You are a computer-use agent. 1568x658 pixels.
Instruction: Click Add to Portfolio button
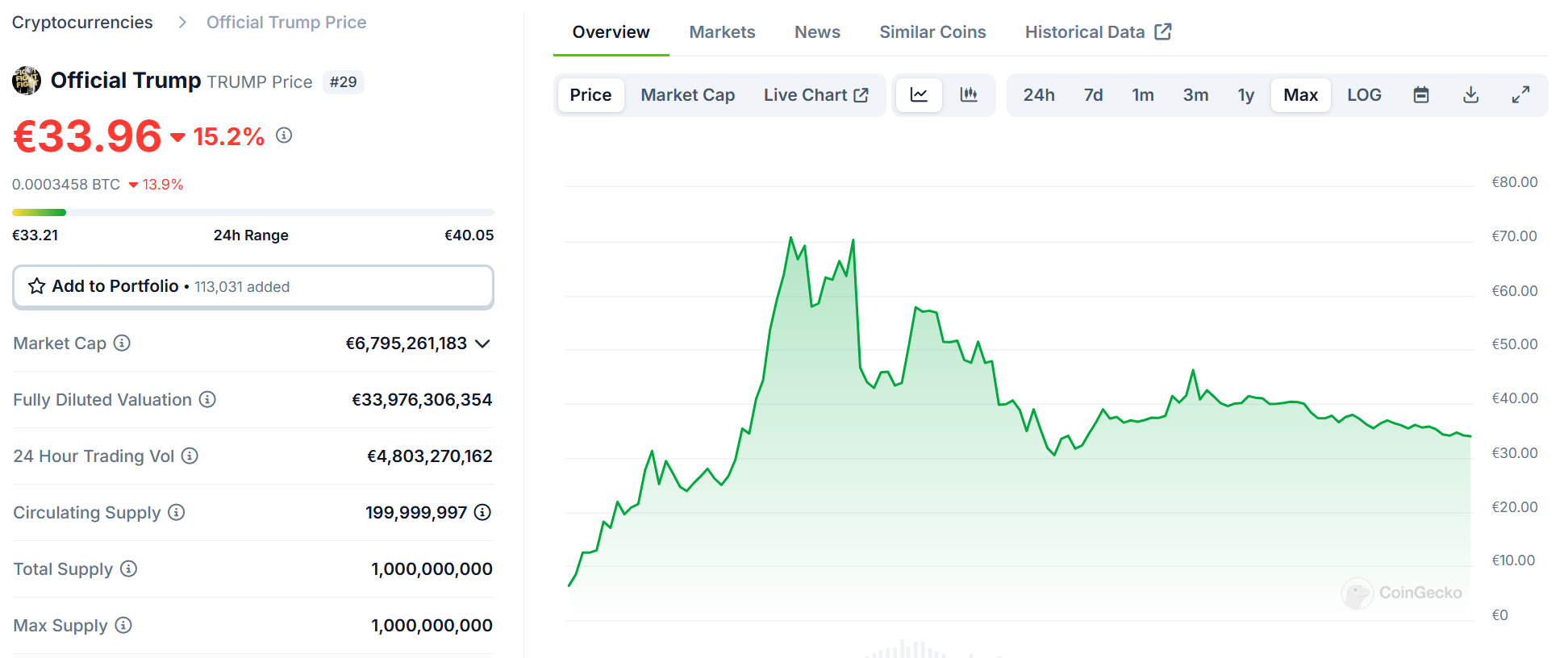point(252,287)
